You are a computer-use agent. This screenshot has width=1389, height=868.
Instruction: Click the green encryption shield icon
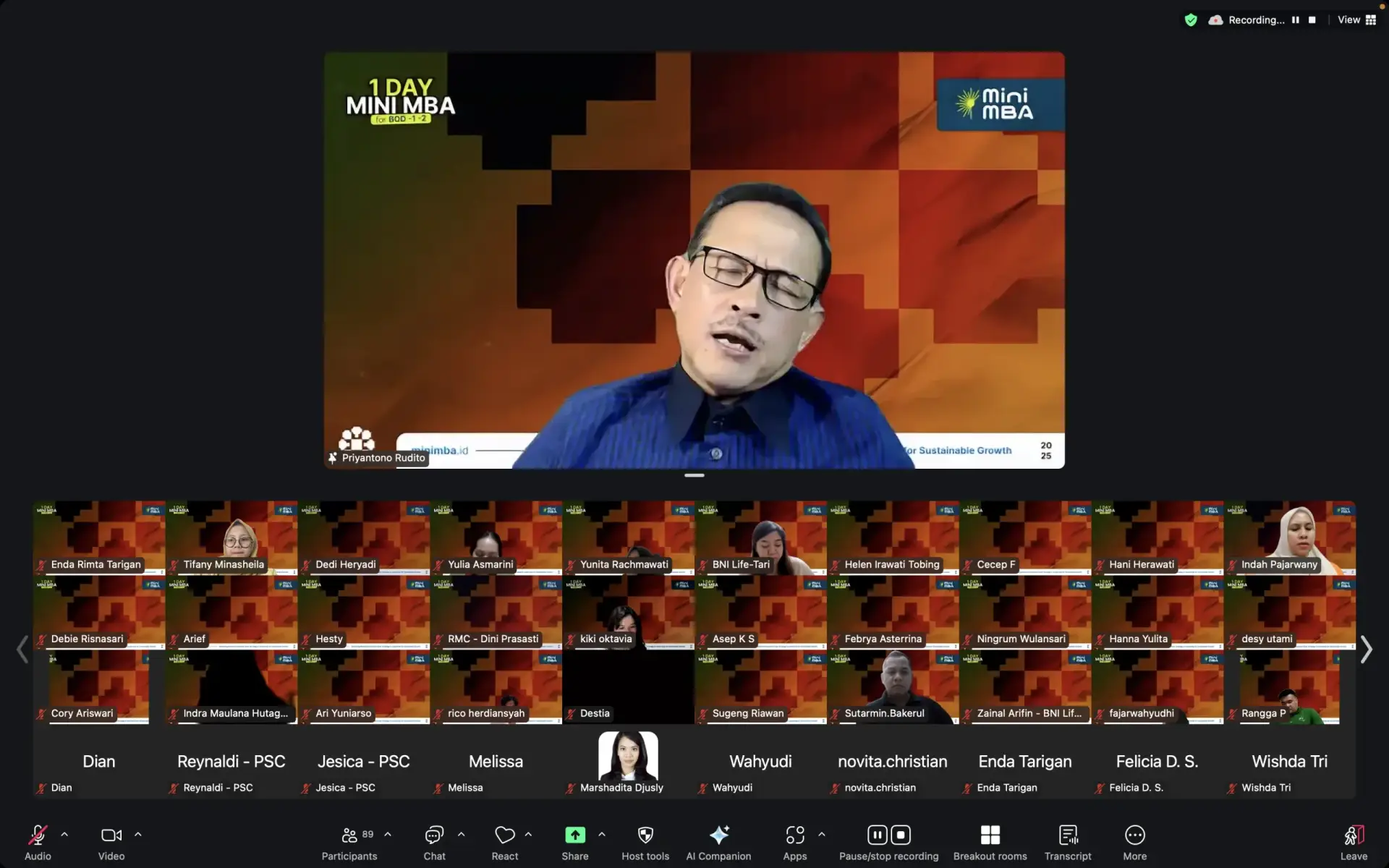pos(1191,20)
